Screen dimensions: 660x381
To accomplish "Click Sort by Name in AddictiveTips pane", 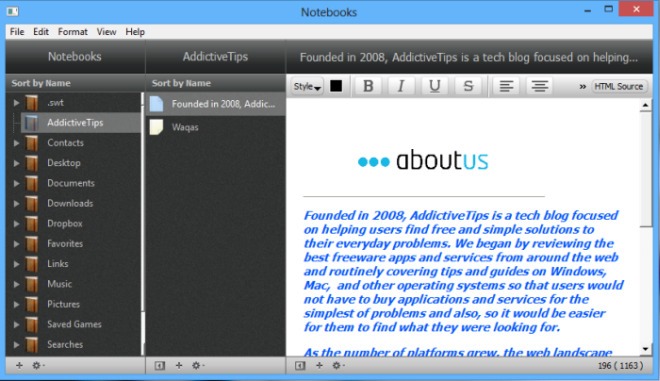I will click(x=181, y=83).
